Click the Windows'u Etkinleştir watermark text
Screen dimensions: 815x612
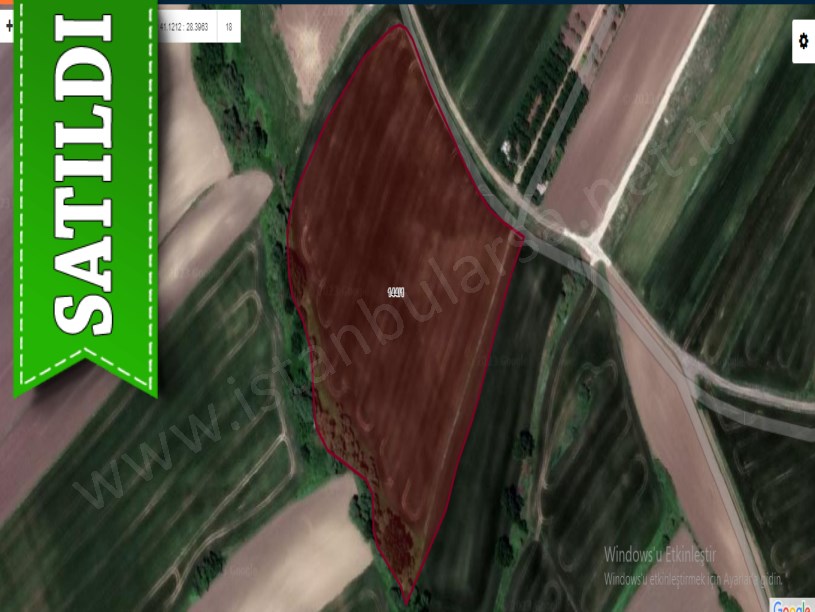point(667,556)
